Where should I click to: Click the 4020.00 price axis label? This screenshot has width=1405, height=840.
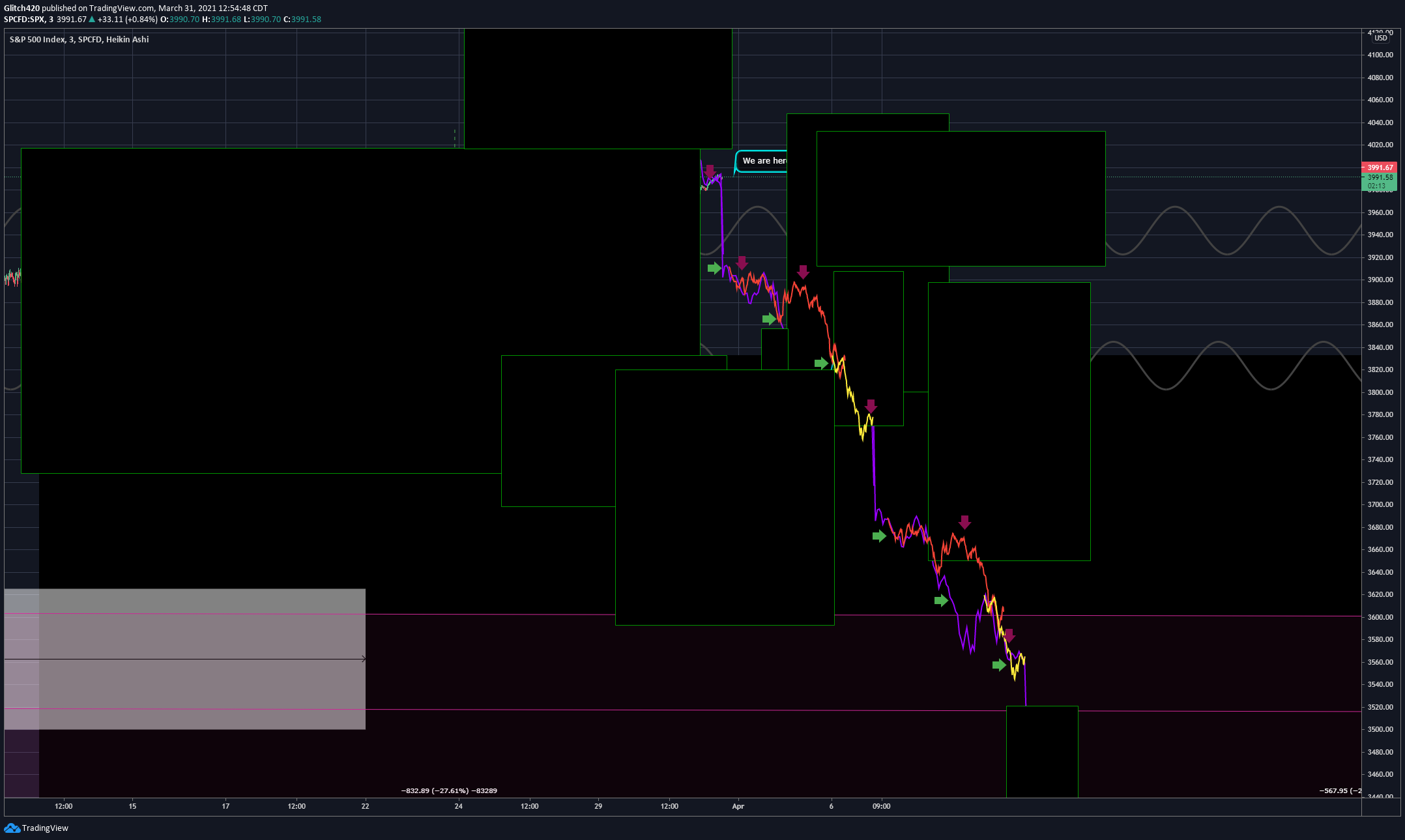1380,145
